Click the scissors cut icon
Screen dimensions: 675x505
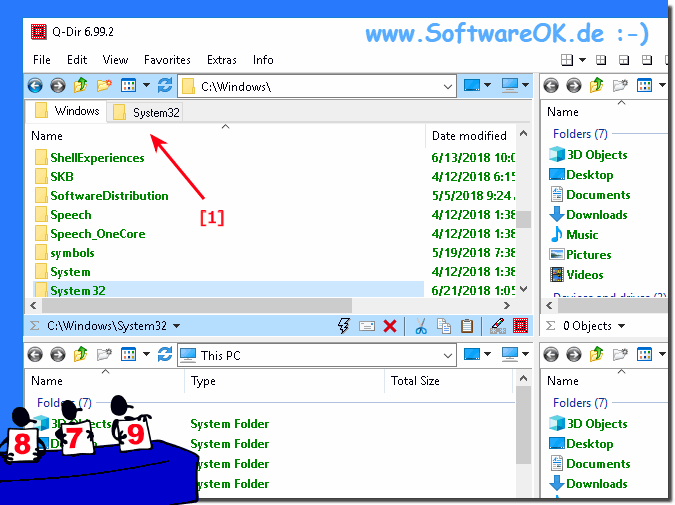pyautogui.click(x=421, y=326)
